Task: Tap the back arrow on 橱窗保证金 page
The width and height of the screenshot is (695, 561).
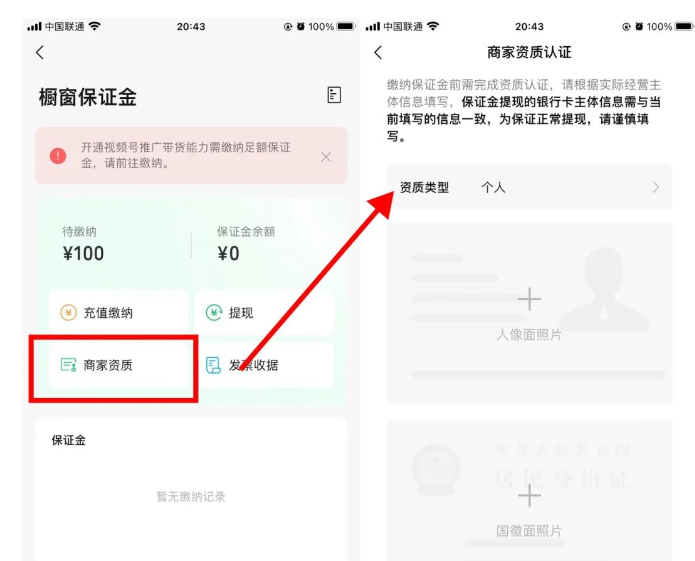Action: 40,52
